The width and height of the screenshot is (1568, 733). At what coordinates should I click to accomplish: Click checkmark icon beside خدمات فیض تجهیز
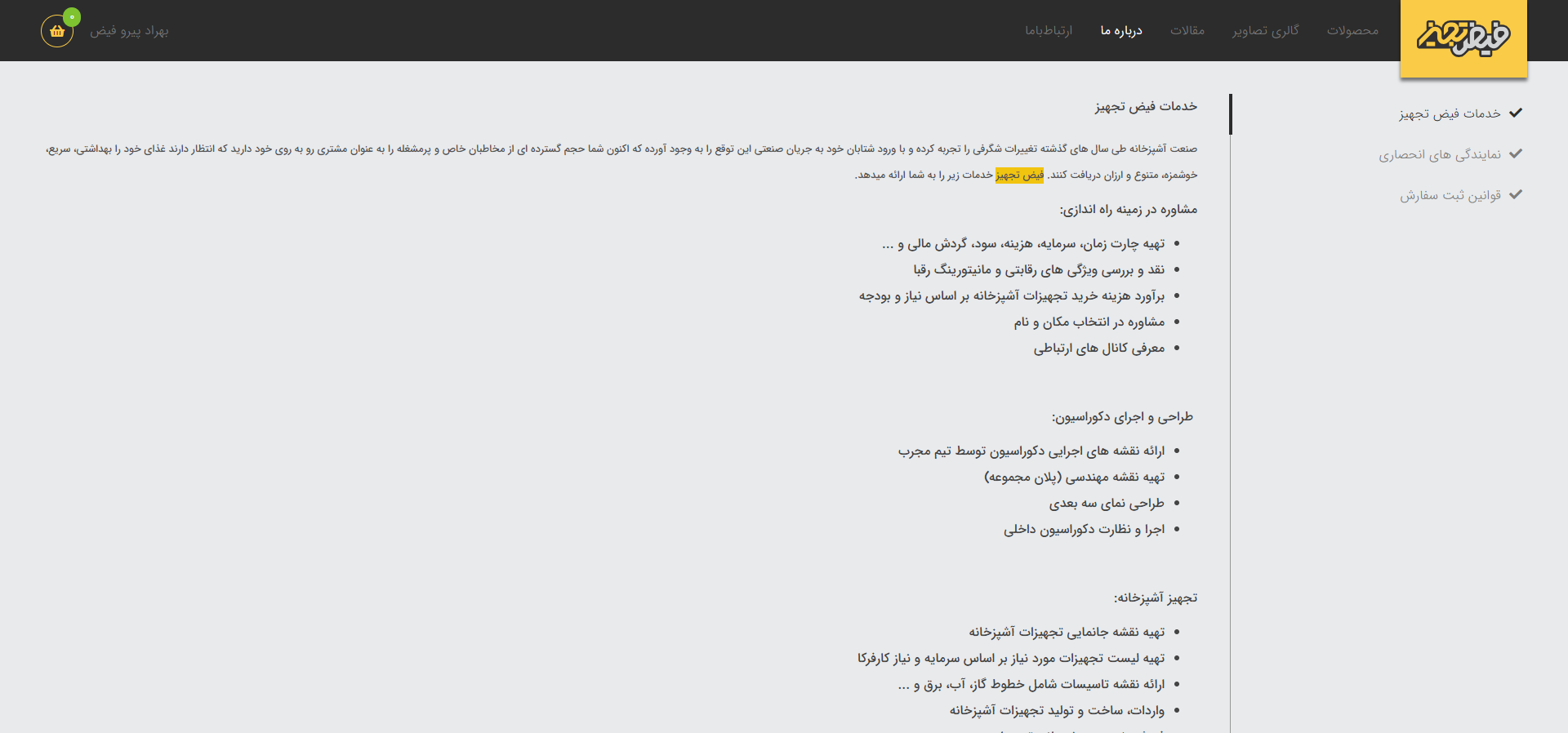1516,113
